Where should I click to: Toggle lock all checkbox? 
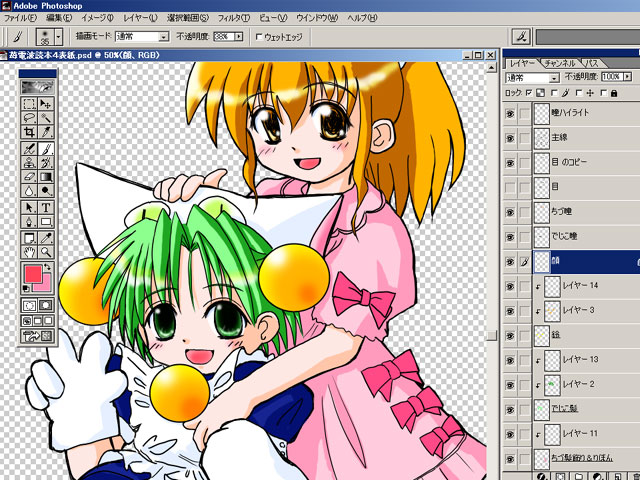tap(604, 93)
